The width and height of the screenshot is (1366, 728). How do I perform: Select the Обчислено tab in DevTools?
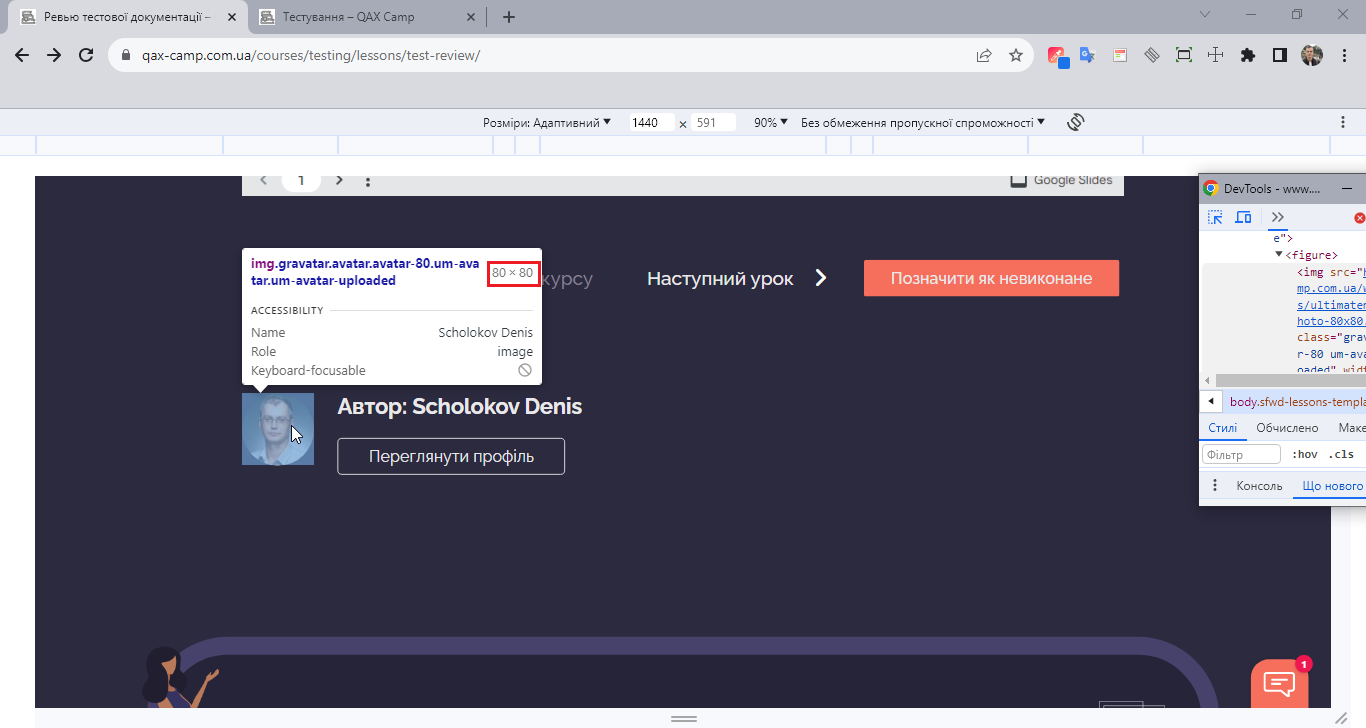click(1287, 428)
